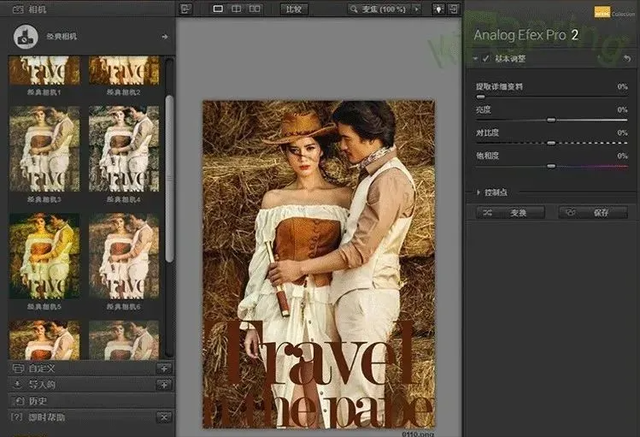This screenshot has height=437, width=640.
Task: Click the 变焦 (100 %) zoom label
Action: tap(384, 9)
